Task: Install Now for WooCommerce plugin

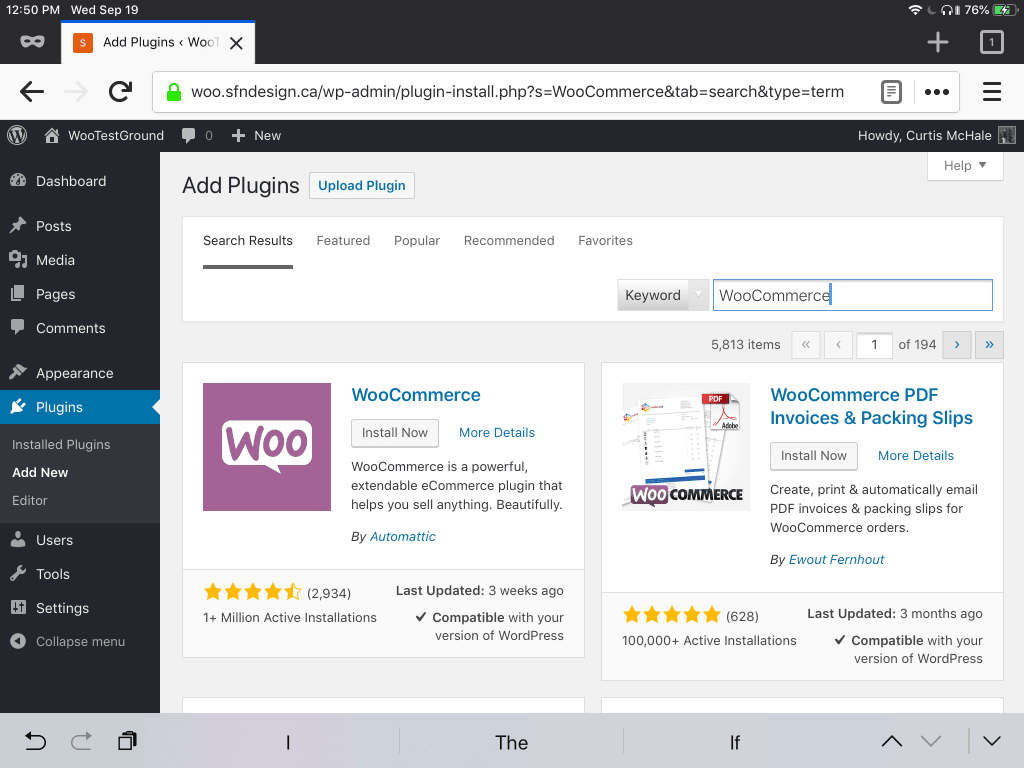Action: pyautogui.click(x=394, y=433)
